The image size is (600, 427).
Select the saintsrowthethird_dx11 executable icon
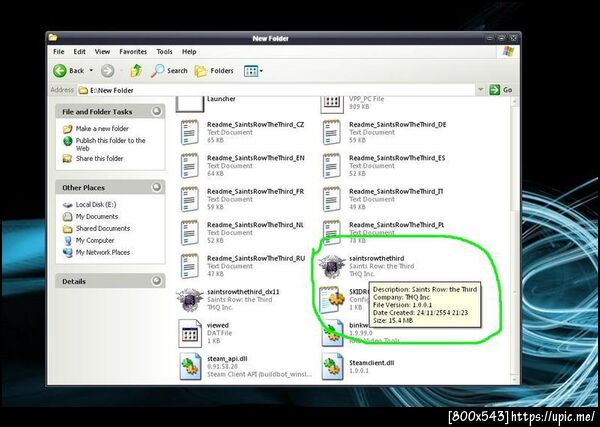190,300
